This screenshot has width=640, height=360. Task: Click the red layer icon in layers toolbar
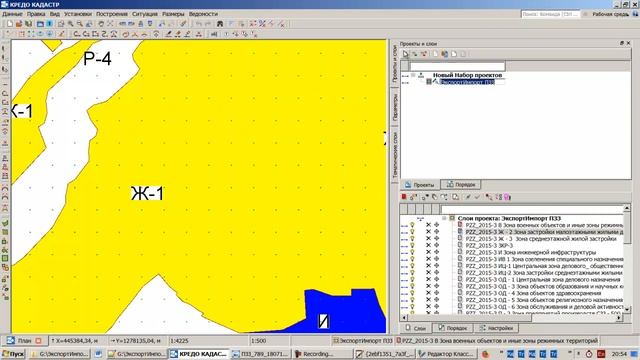coord(404,197)
